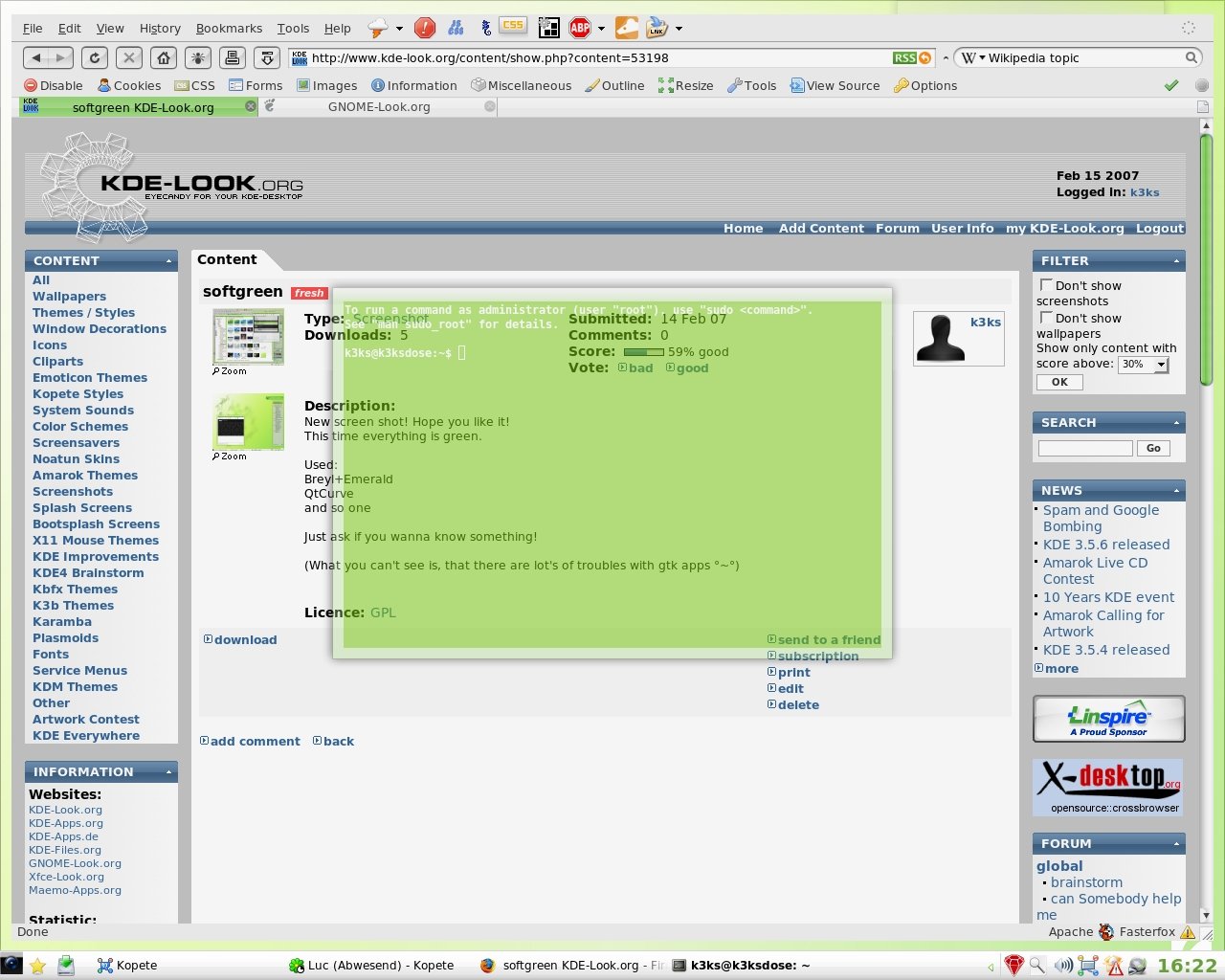Click the green checkmark validation icon
This screenshot has height=980, width=1225.
point(1170,85)
